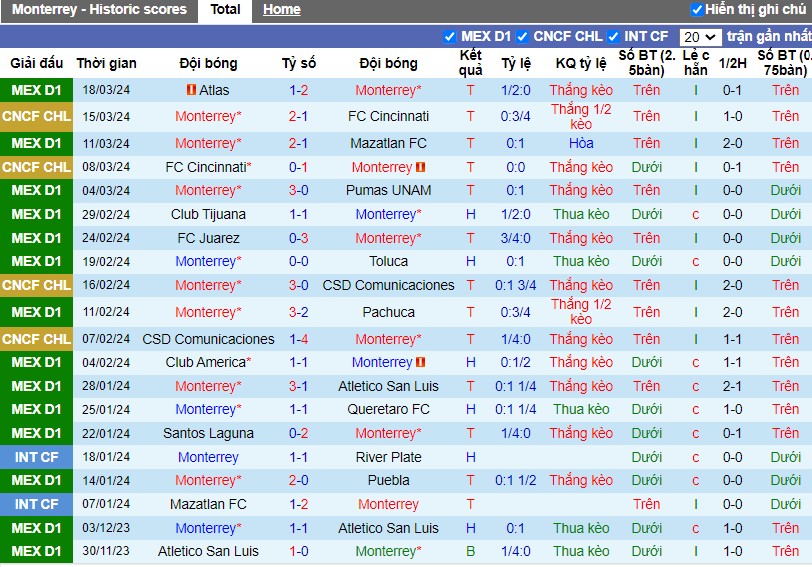
Task: Click Monterrey home team on 03/12/23
Action: pyautogui.click(x=208, y=528)
